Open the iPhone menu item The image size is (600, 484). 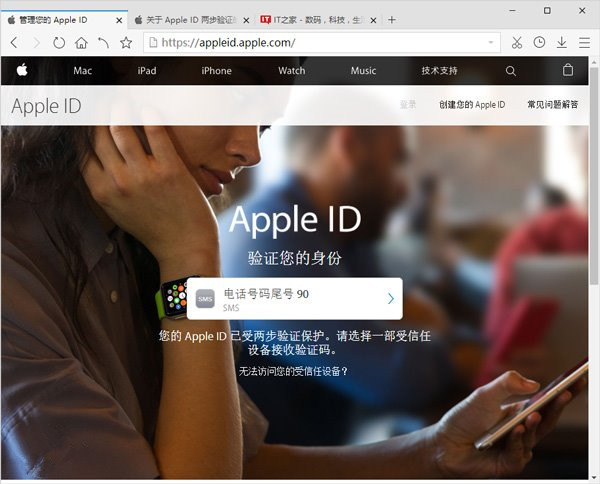216,71
